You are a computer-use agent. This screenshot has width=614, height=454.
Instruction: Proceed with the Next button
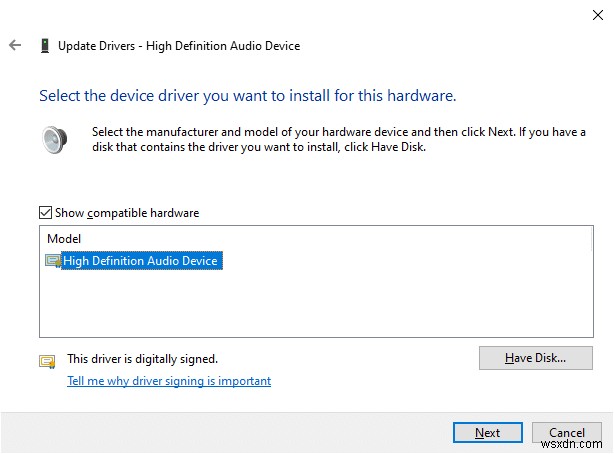coord(488,433)
